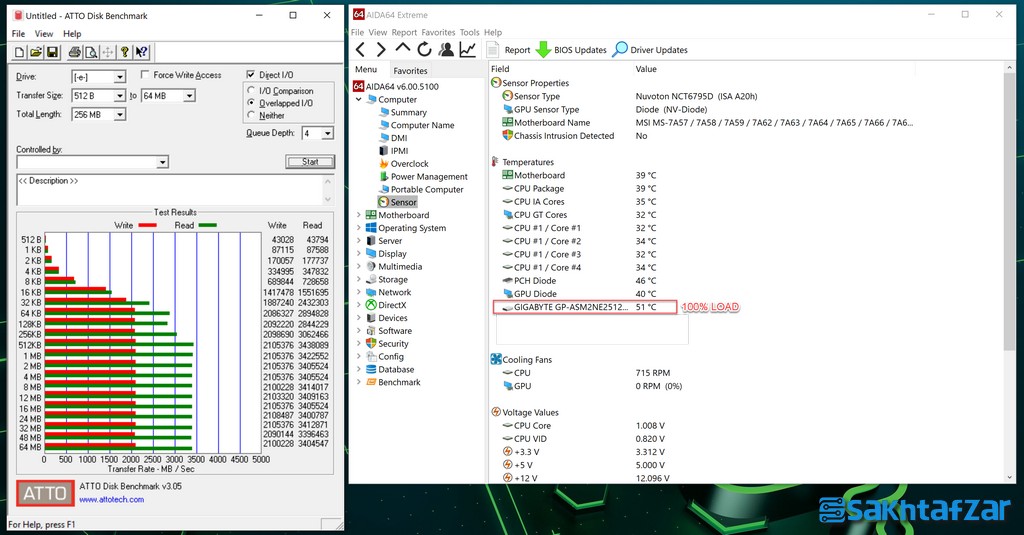
Task: Click the green BIOS Updates arrow icon
Action: [543, 50]
